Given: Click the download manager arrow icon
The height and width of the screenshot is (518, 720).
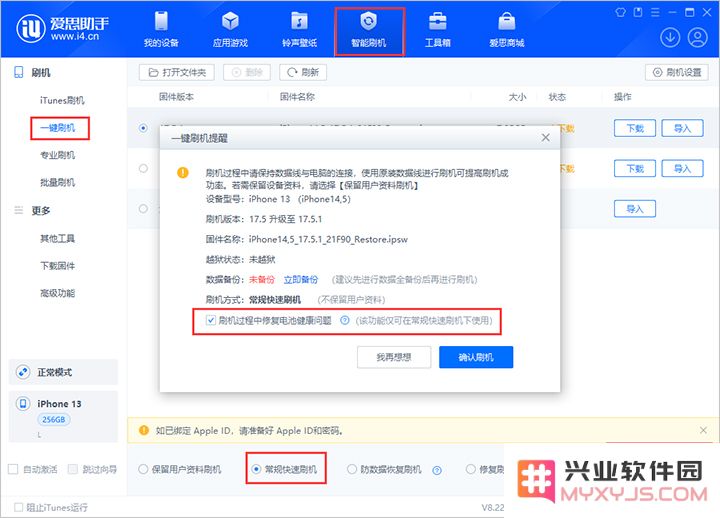Looking at the screenshot, I should tap(670, 38).
